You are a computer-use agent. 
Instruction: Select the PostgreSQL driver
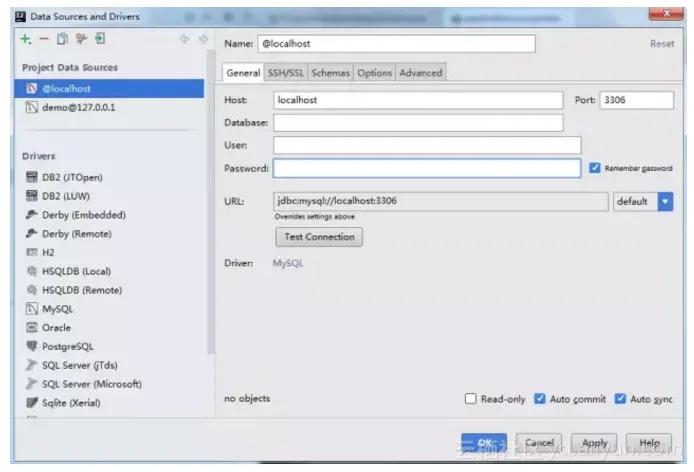[x=68, y=346]
